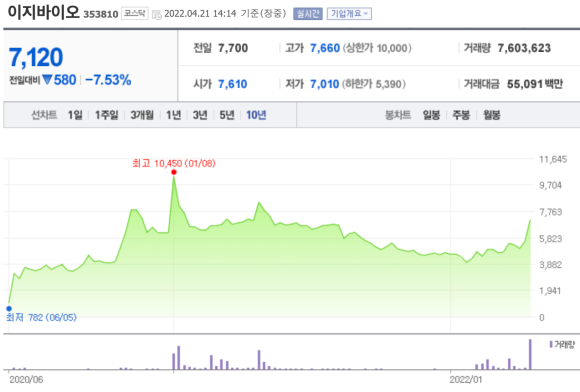Viewport: 580px width, 392px height.
Task: Select the 1일 line chart tab
Action: coord(75,115)
